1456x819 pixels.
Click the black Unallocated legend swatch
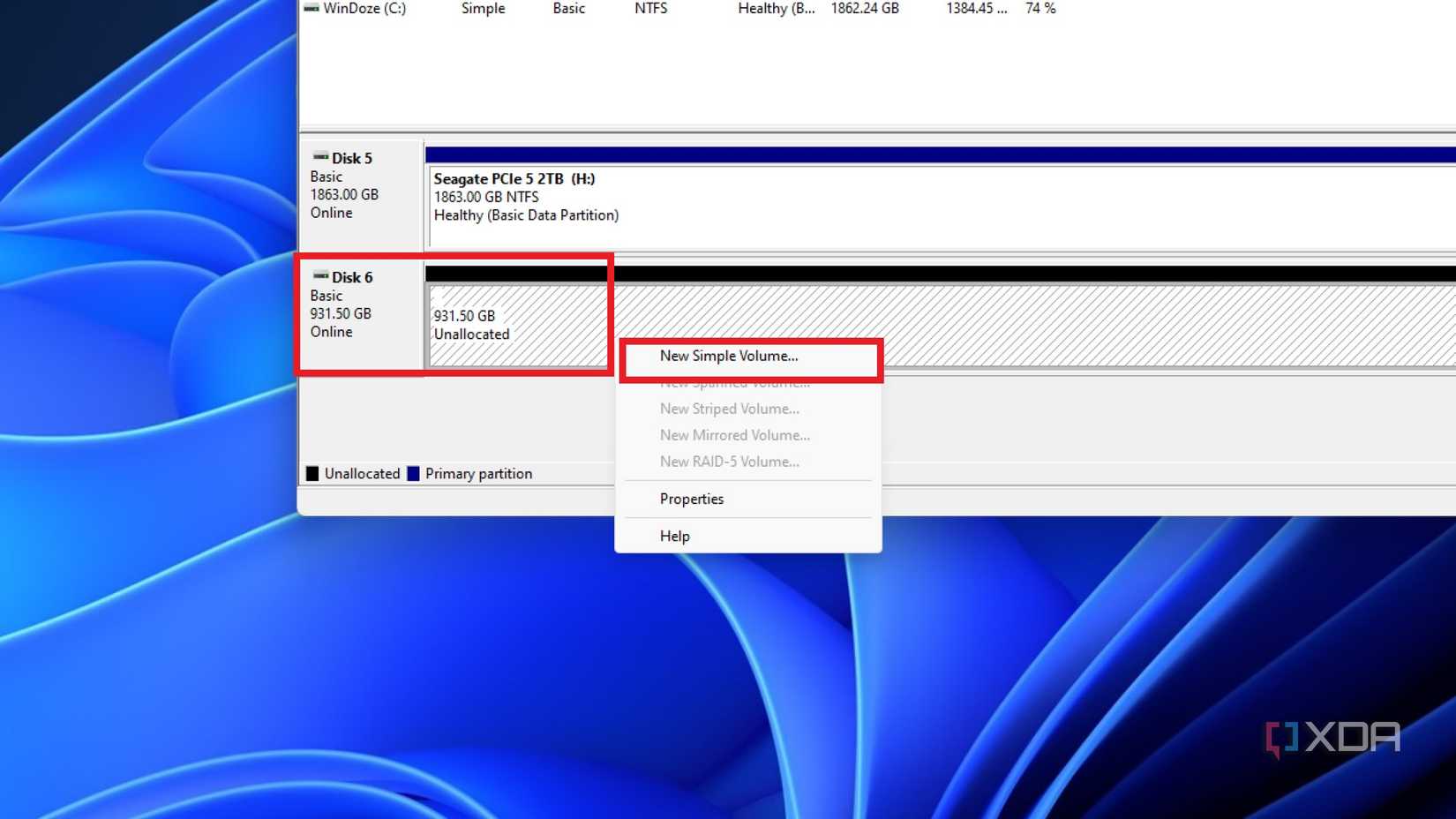tap(312, 474)
